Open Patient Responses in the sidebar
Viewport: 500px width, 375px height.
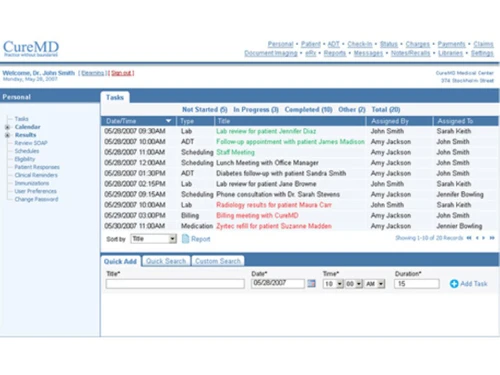coord(37,167)
